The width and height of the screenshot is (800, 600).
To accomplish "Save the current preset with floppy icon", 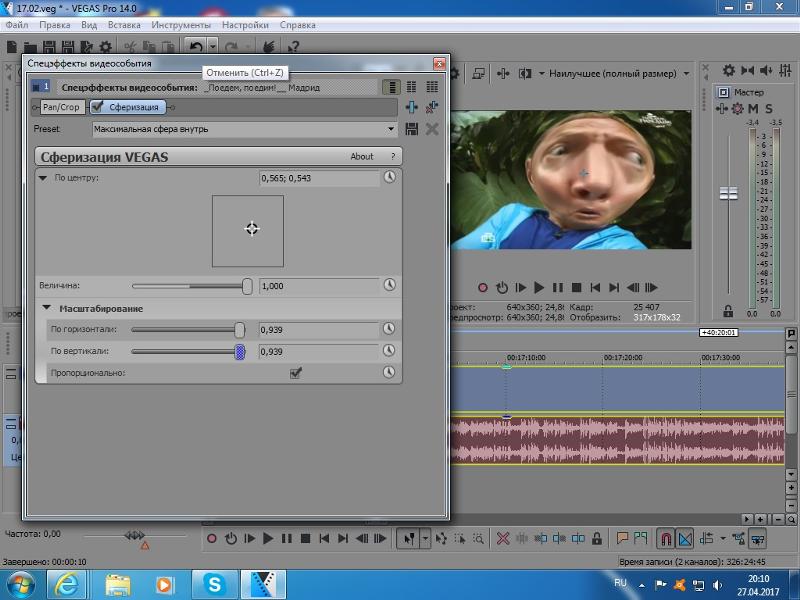I will tap(412, 129).
